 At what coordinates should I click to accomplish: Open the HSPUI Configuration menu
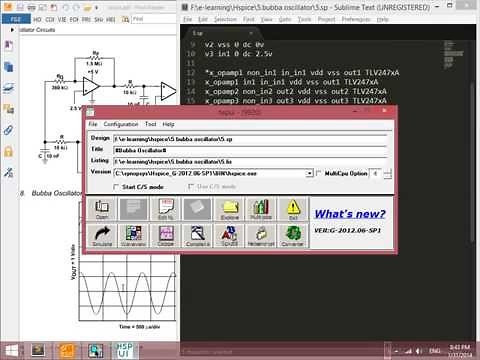pyautogui.click(x=121, y=124)
